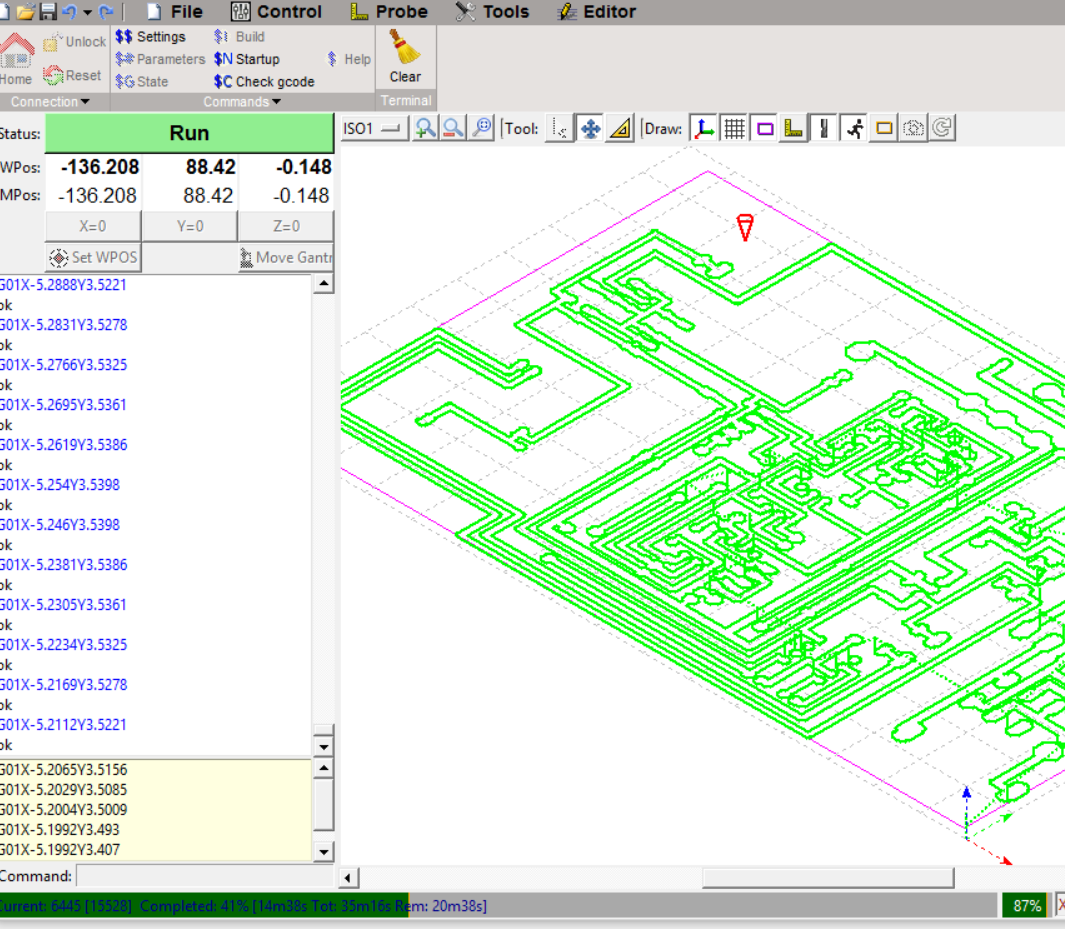Pick the Ruler measuring tool
Screen dimensions: 1065x929
(621, 128)
